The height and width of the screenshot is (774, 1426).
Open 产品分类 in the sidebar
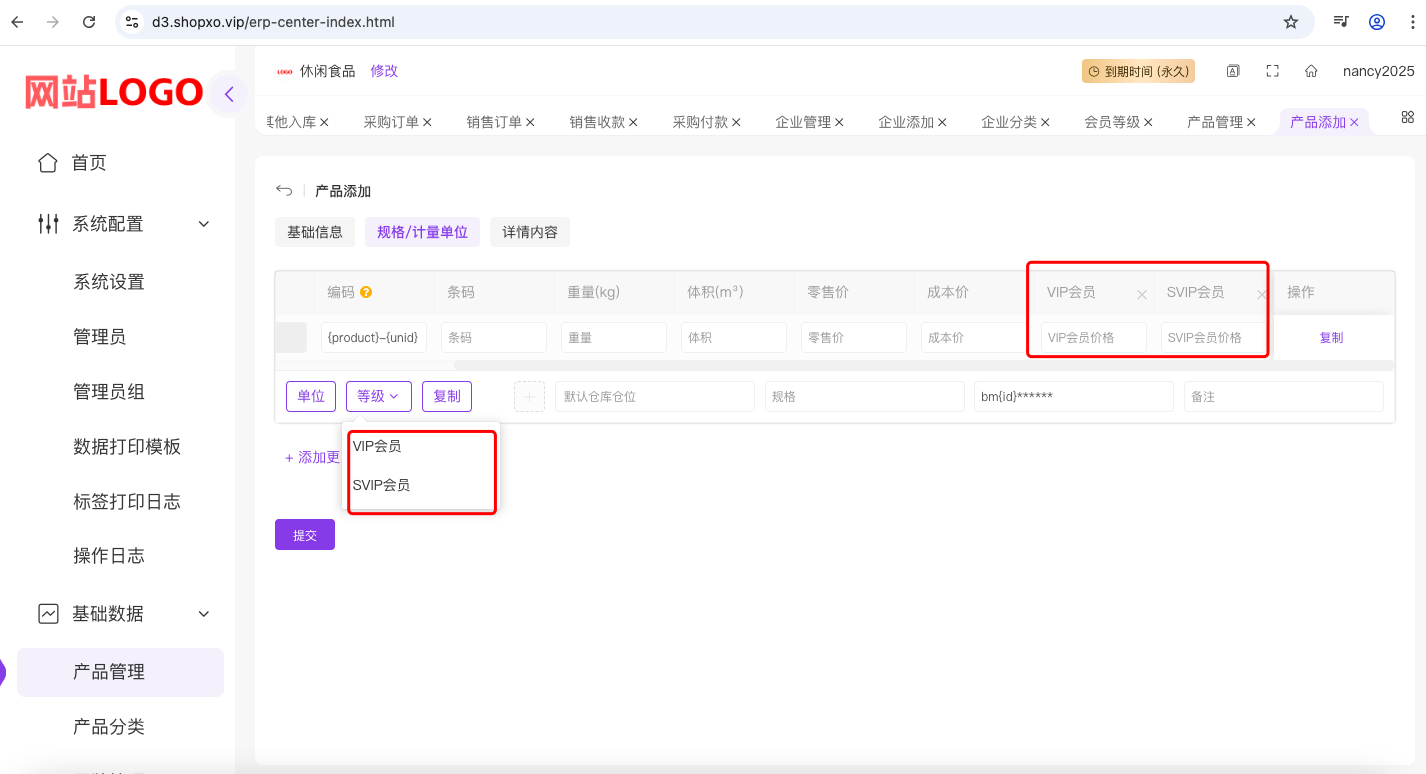(109, 727)
